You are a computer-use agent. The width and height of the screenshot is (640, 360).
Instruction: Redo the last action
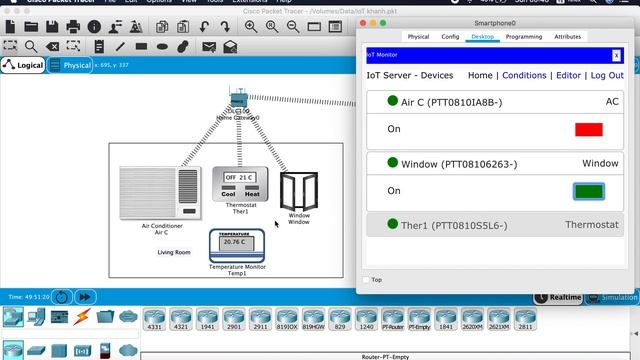point(225,27)
